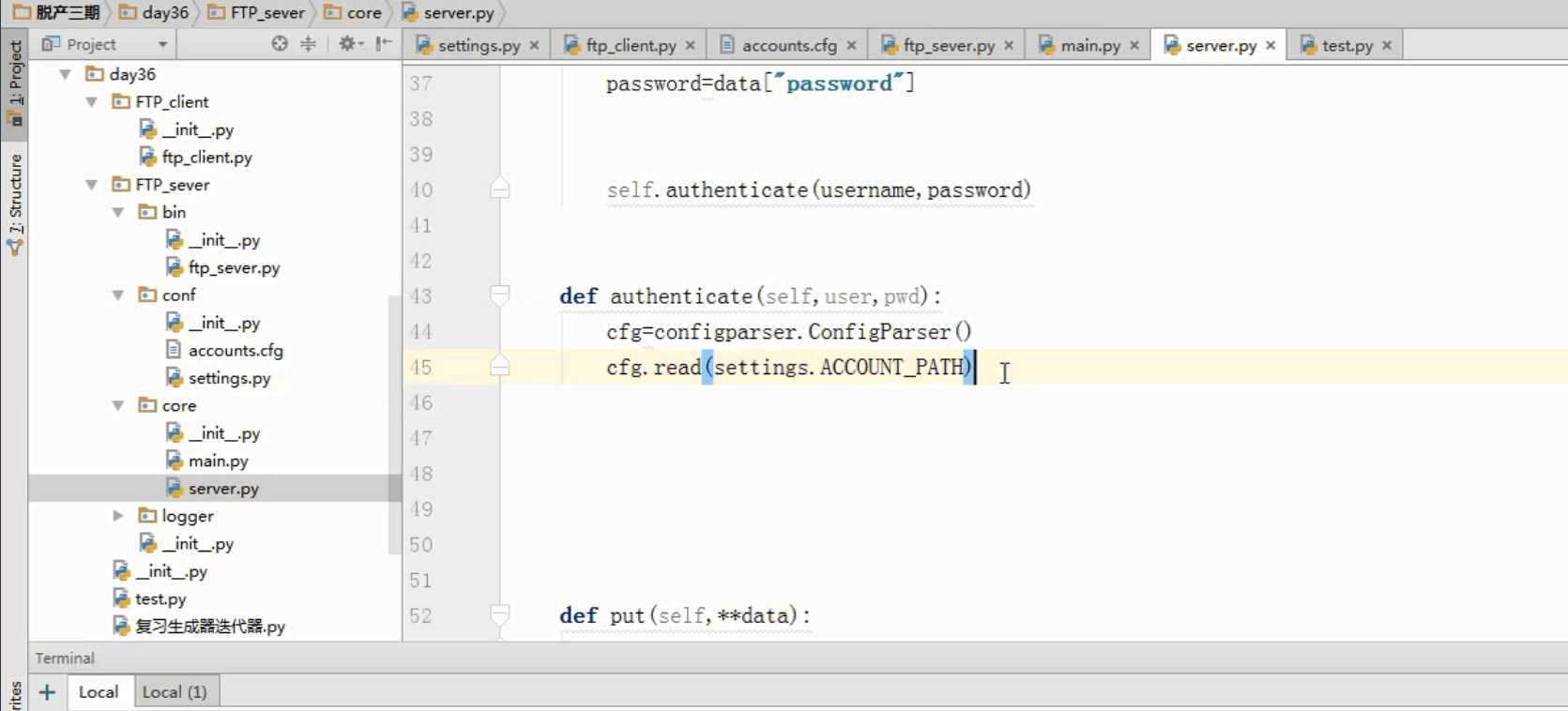Click the scroll-from-source target icon in Project panel
Image resolution: width=1568 pixels, height=711 pixels.
(x=279, y=44)
